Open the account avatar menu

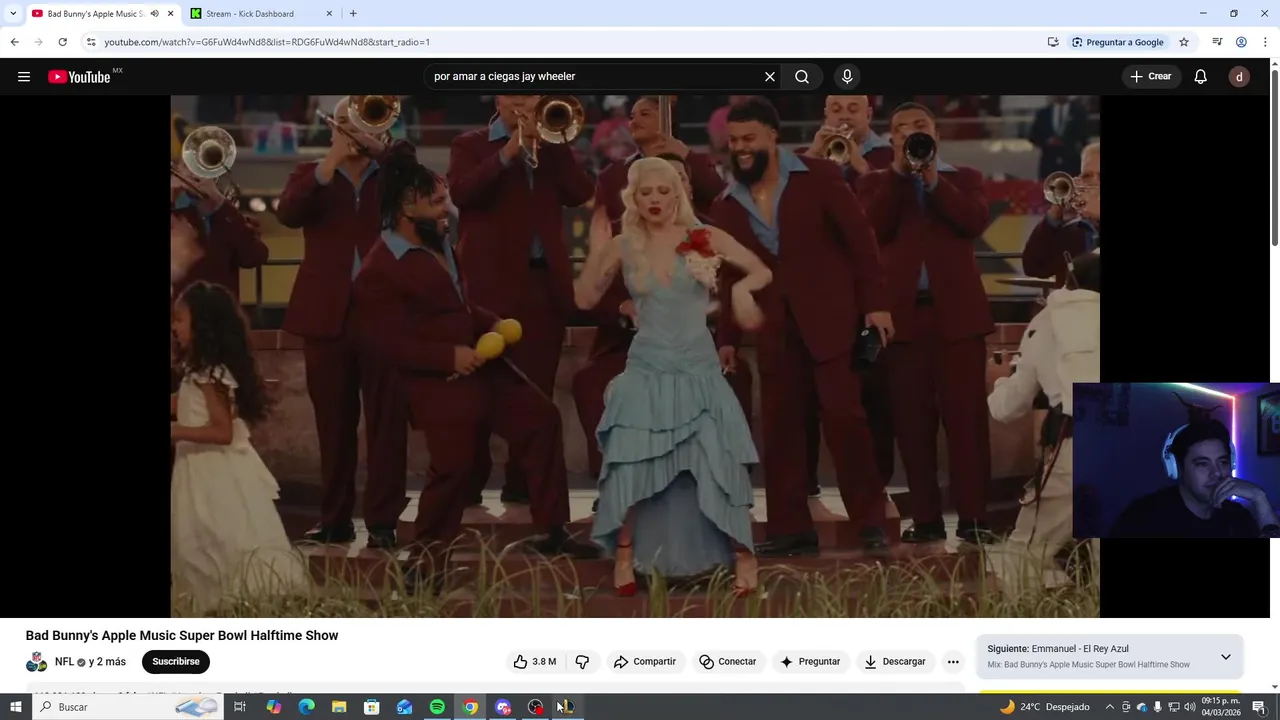pyautogui.click(x=1239, y=77)
